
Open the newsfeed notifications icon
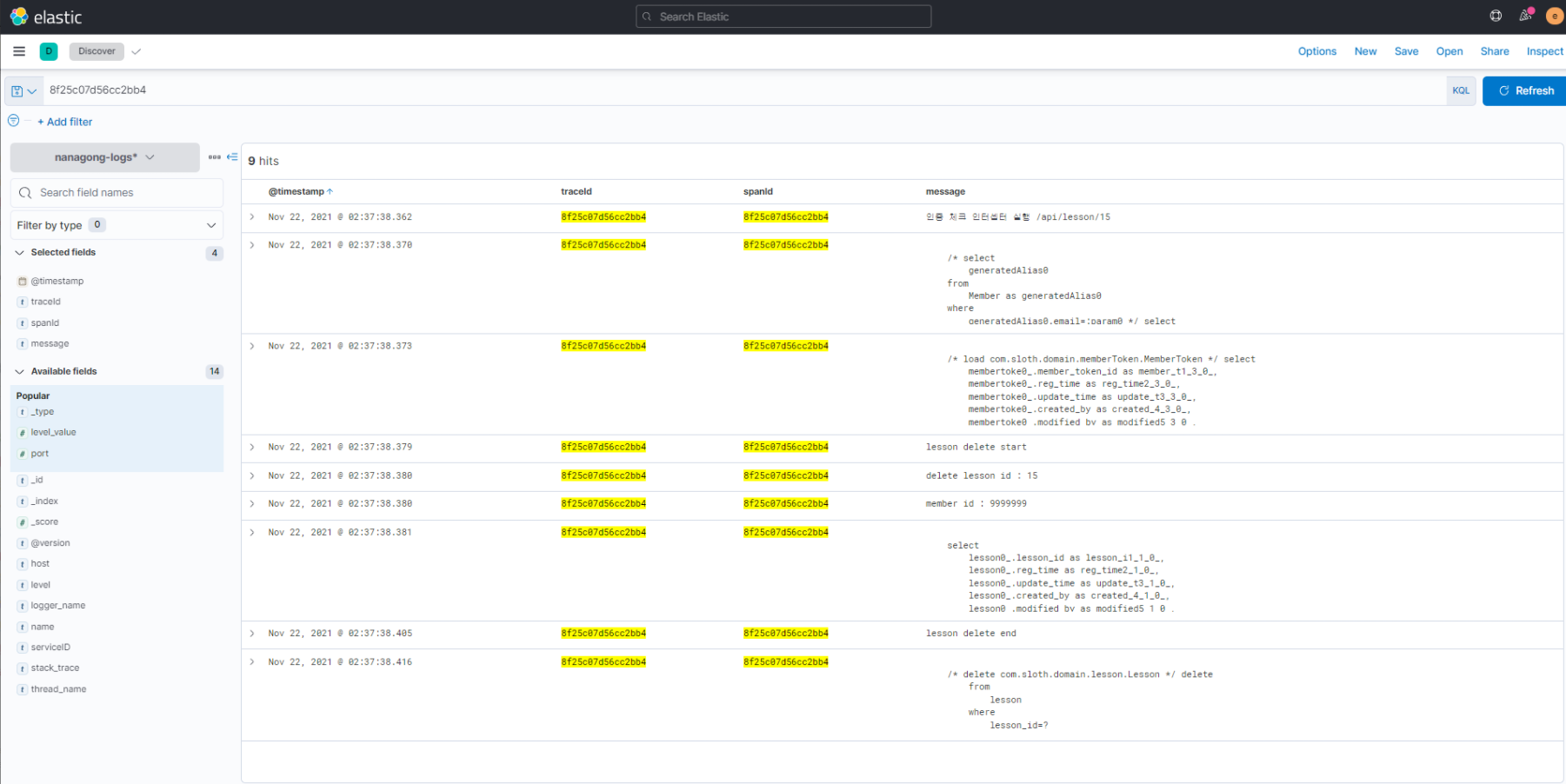tap(1525, 16)
